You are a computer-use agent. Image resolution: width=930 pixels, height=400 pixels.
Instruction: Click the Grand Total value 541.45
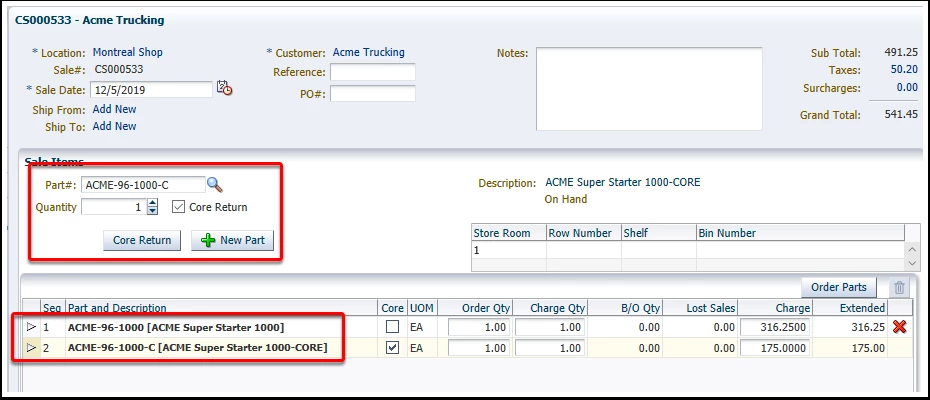click(x=901, y=114)
